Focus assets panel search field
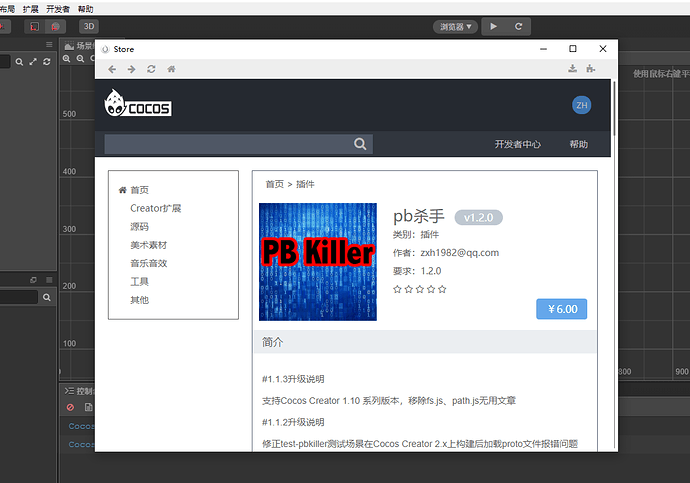The height and width of the screenshot is (483, 690). click(18, 298)
